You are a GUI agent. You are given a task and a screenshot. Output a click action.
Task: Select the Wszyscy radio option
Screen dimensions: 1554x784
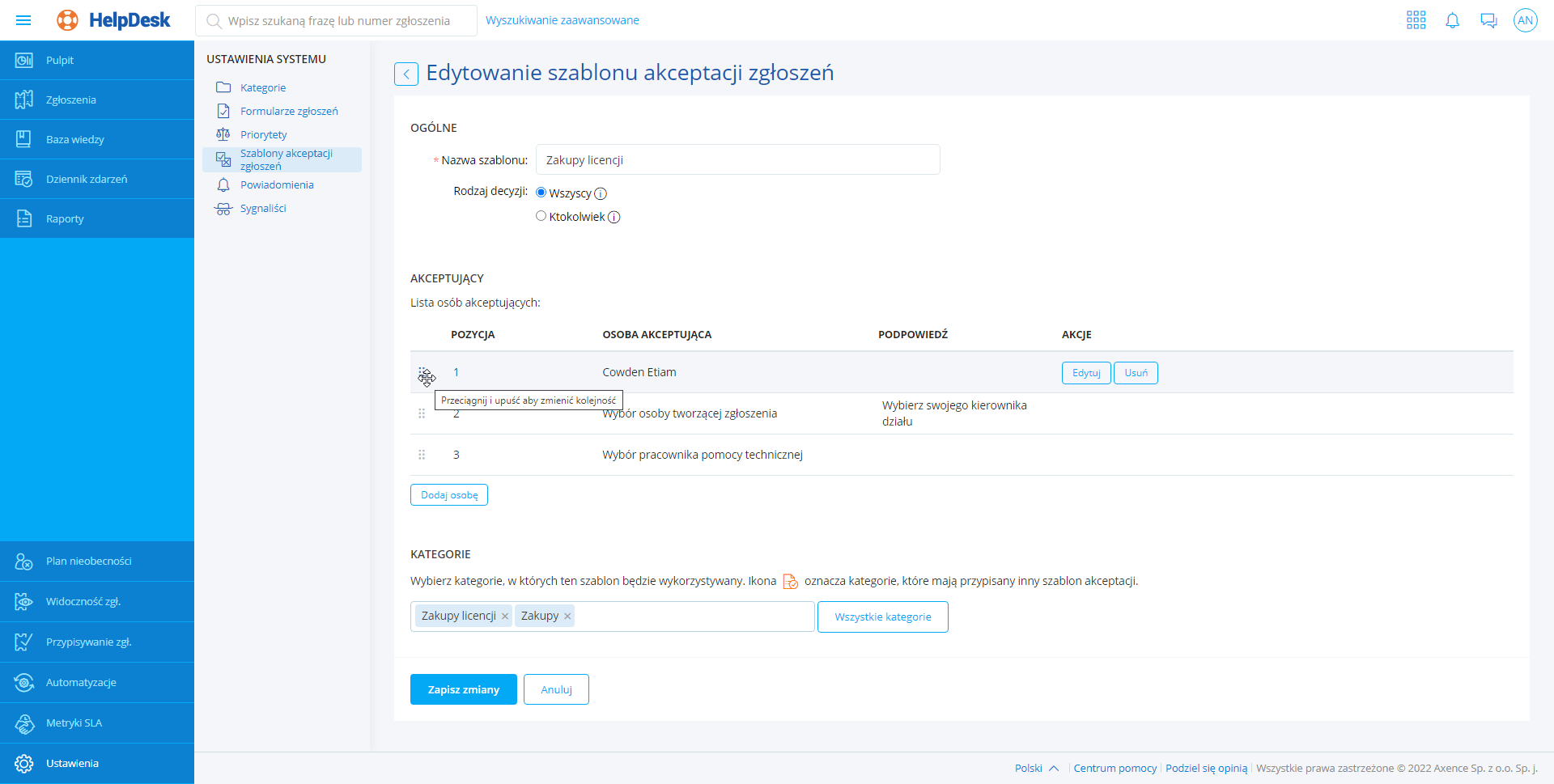point(541,193)
